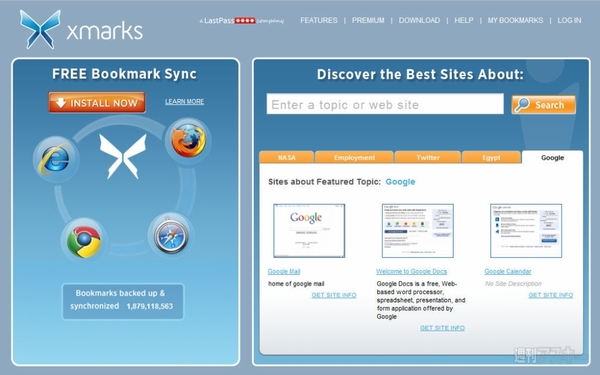Screen dimensions: 600x375
Task: Follow the Google Calendar link
Action: (508, 271)
